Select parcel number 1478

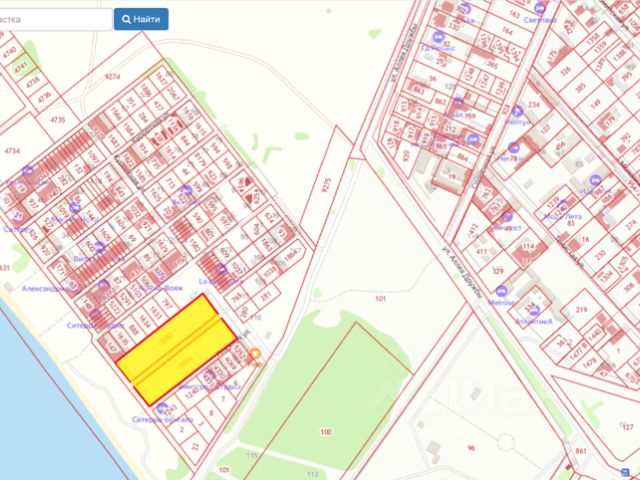pos(590,361)
